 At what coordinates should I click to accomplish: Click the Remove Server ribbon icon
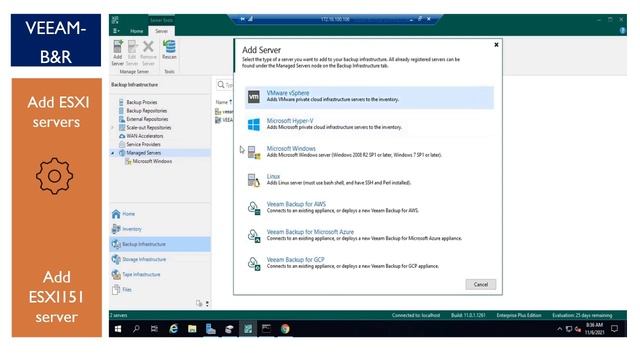point(148,53)
